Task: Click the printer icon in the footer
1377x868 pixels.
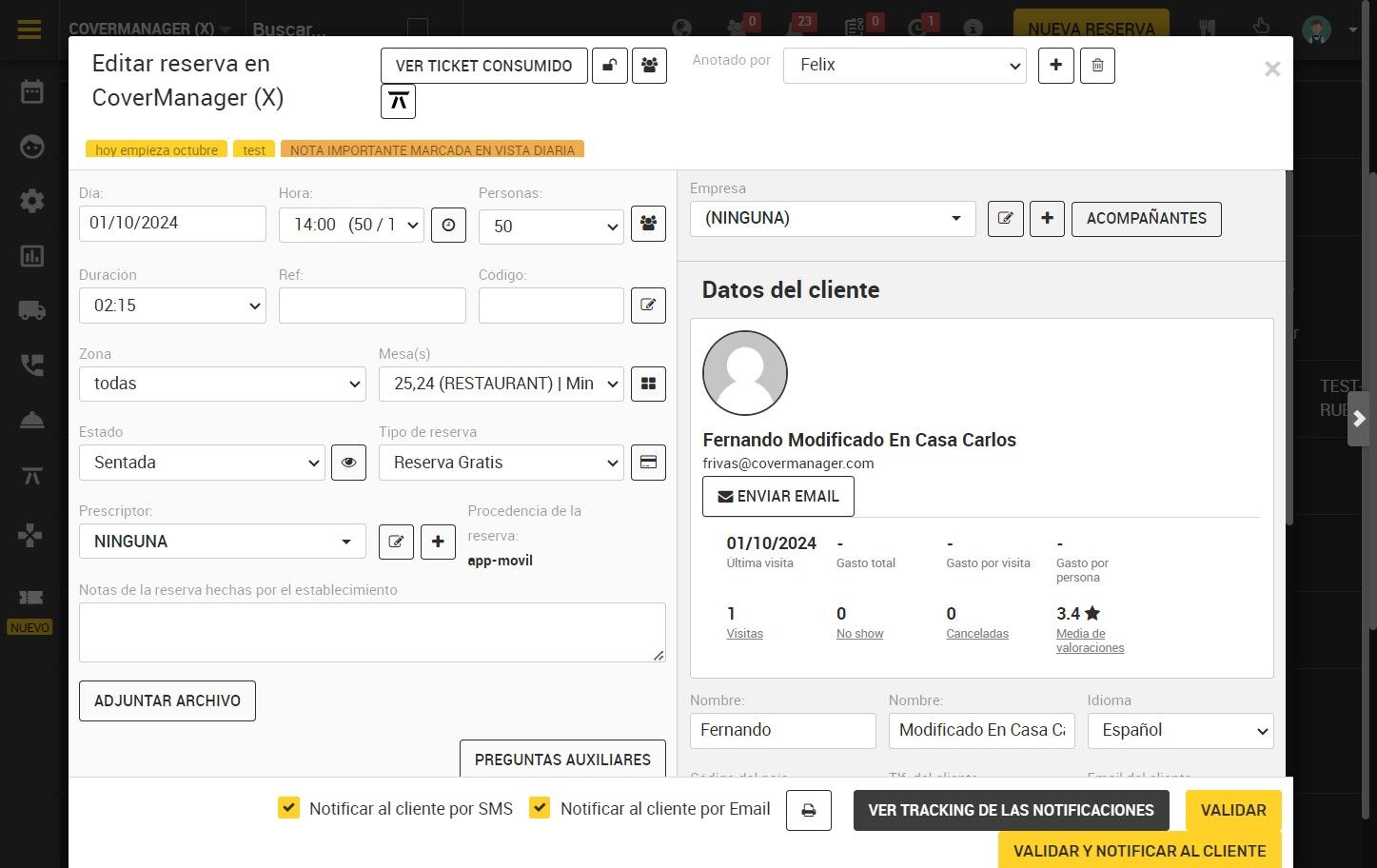Action: (x=809, y=811)
